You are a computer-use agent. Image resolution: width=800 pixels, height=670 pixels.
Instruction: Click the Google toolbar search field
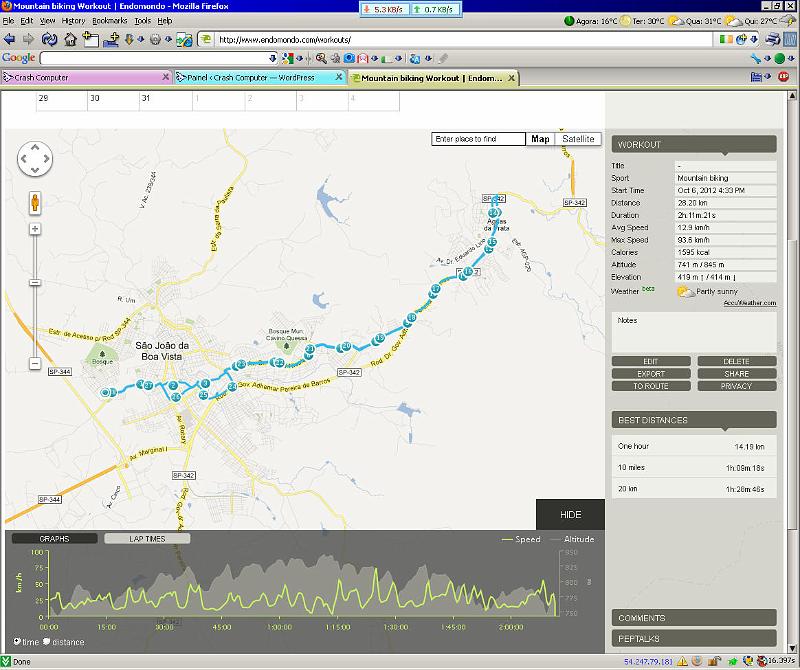pos(154,59)
